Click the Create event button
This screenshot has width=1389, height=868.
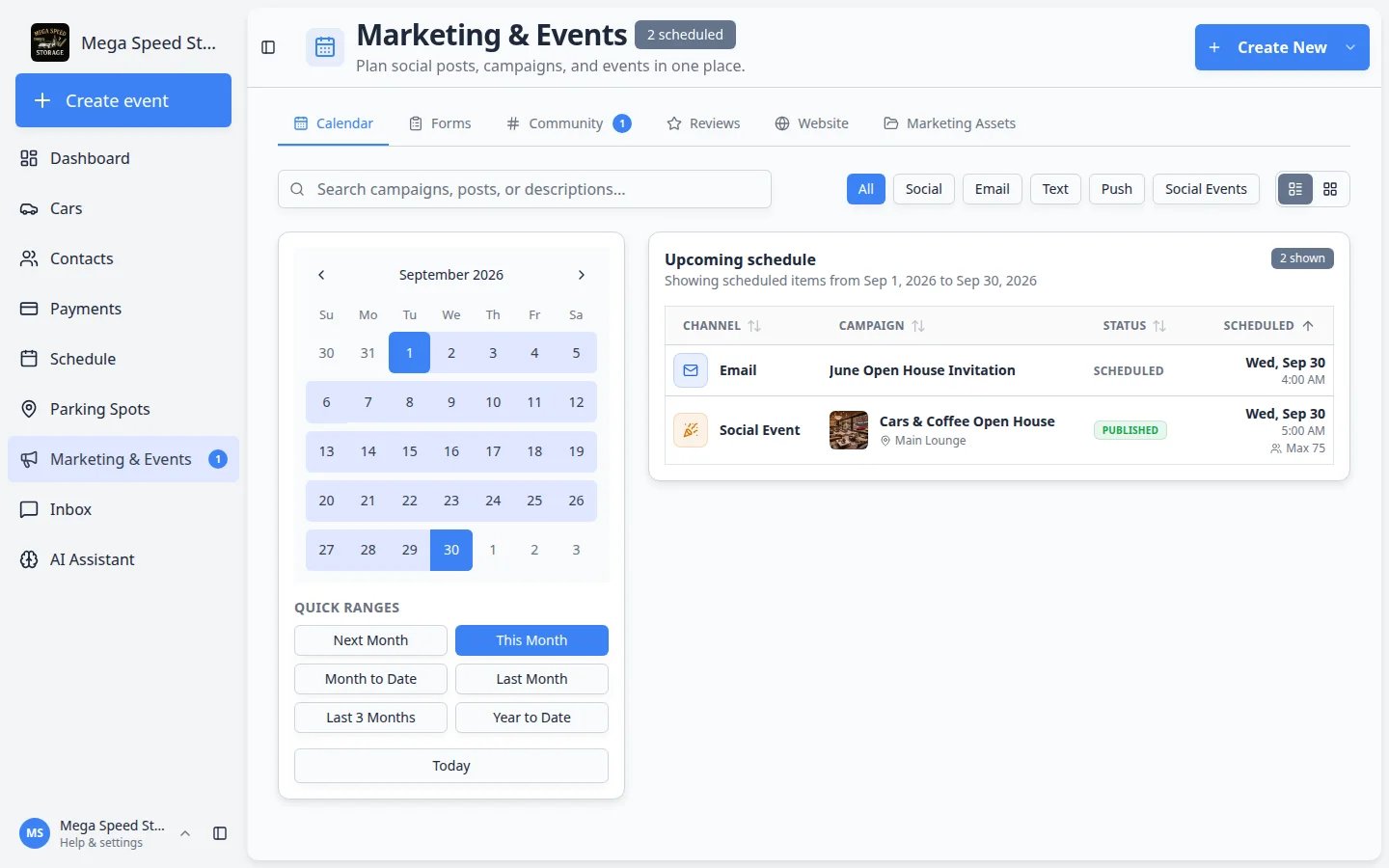[123, 100]
